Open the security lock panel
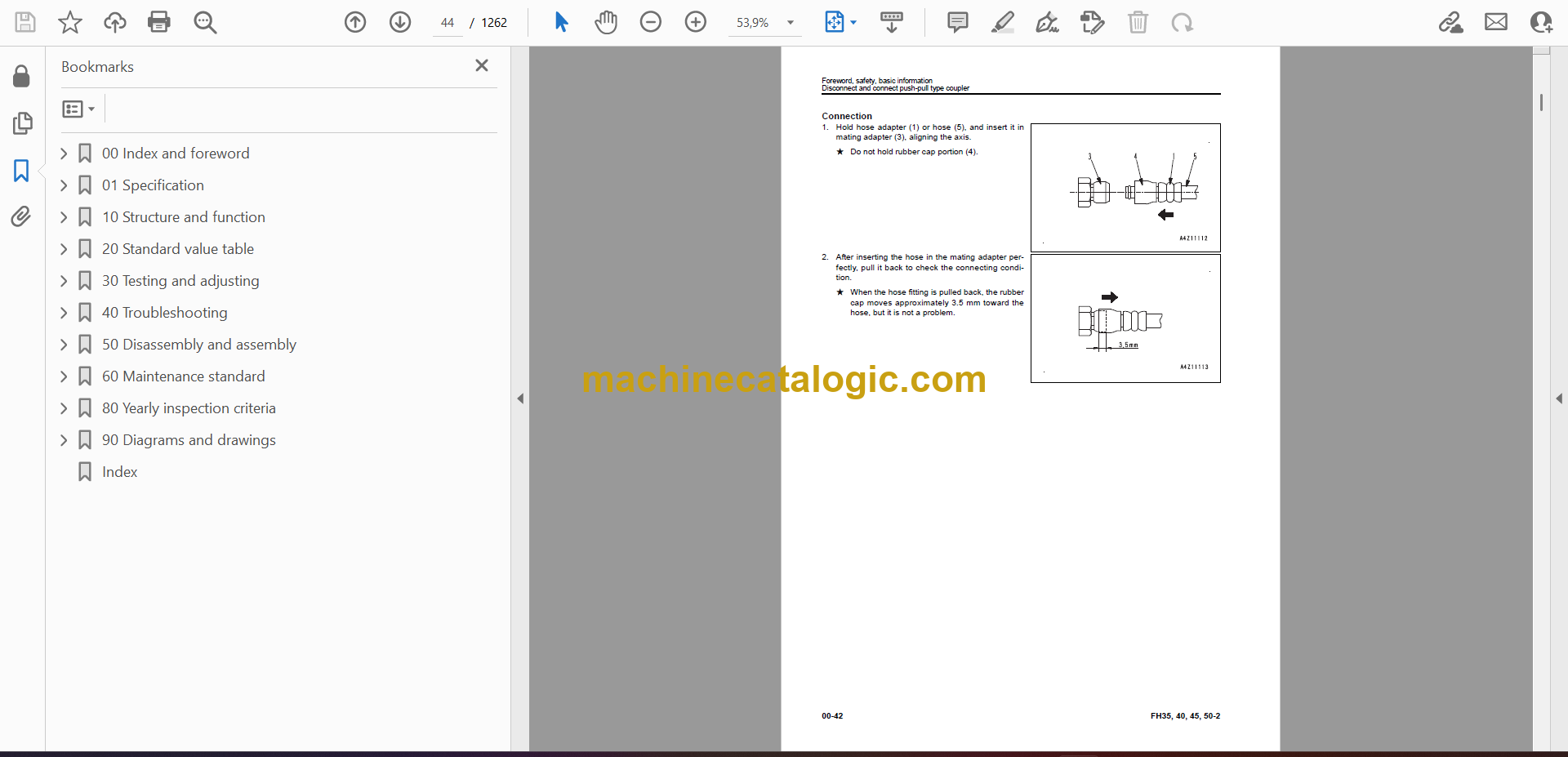The height and width of the screenshot is (757, 1568). tap(22, 76)
